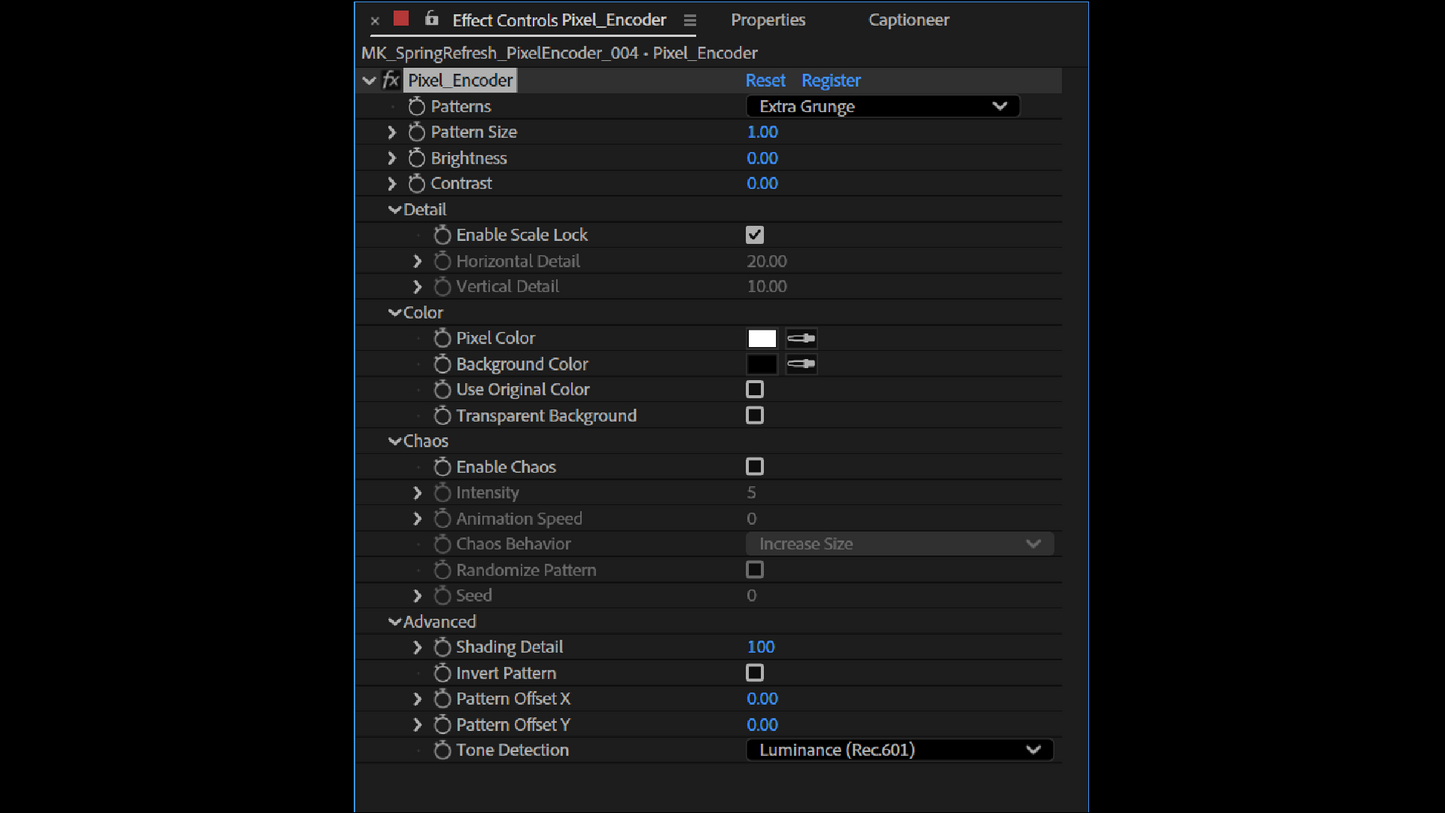This screenshot has width=1445, height=813.
Task: Click the lock icon in the panel header
Action: tap(430, 19)
